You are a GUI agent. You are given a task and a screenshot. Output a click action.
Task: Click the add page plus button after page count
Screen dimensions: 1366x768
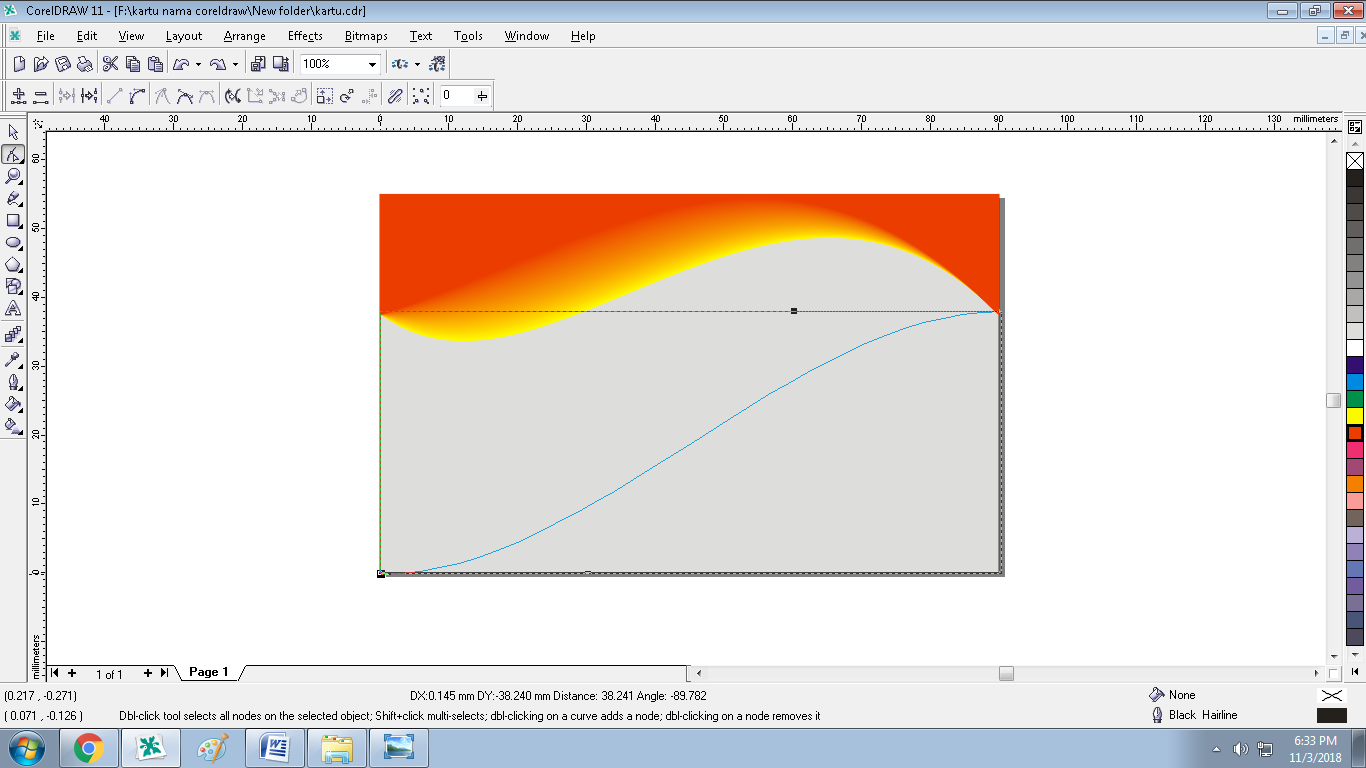pyautogui.click(x=148, y=673)
